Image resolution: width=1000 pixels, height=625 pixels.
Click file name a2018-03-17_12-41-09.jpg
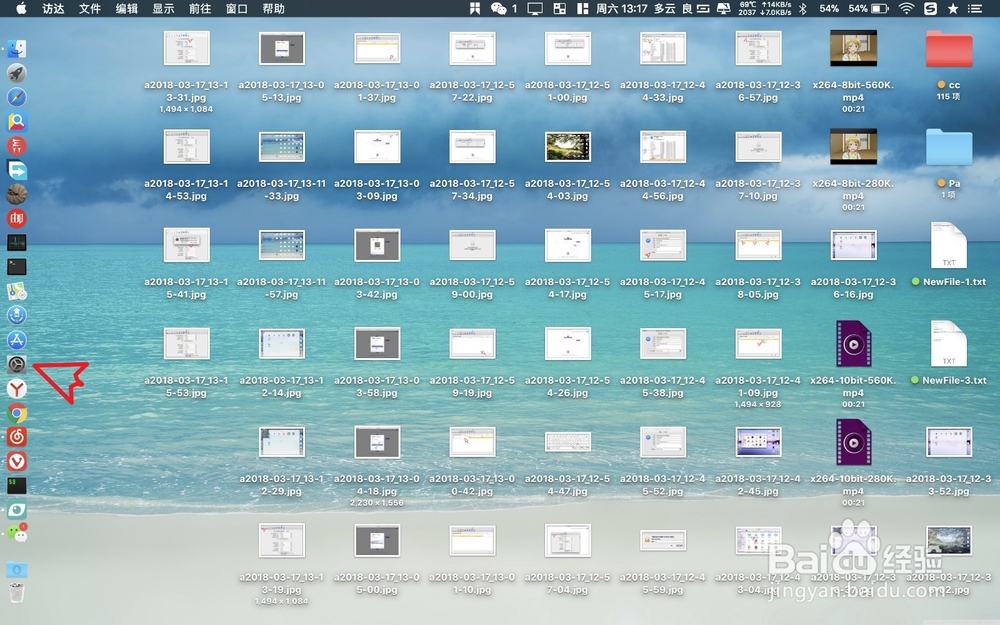[758, 386]
